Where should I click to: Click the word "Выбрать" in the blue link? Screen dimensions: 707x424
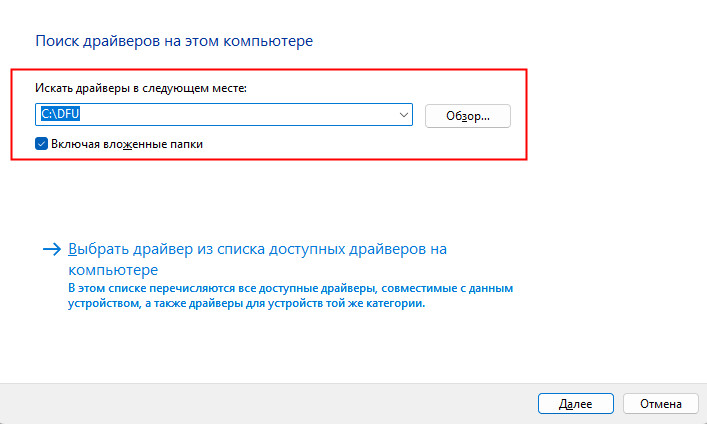pyautogui.click(x=98, y=249)
